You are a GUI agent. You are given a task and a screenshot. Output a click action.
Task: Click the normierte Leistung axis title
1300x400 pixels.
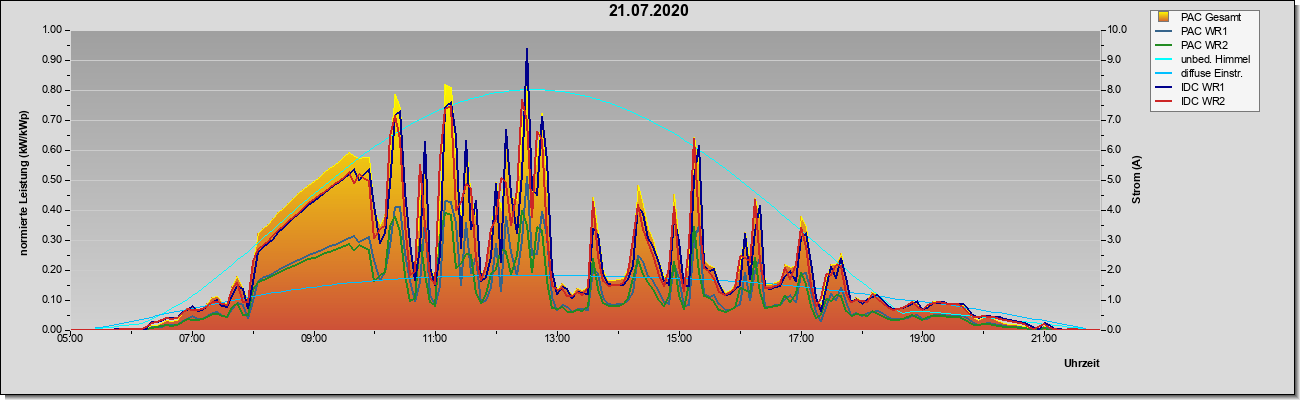23,180
